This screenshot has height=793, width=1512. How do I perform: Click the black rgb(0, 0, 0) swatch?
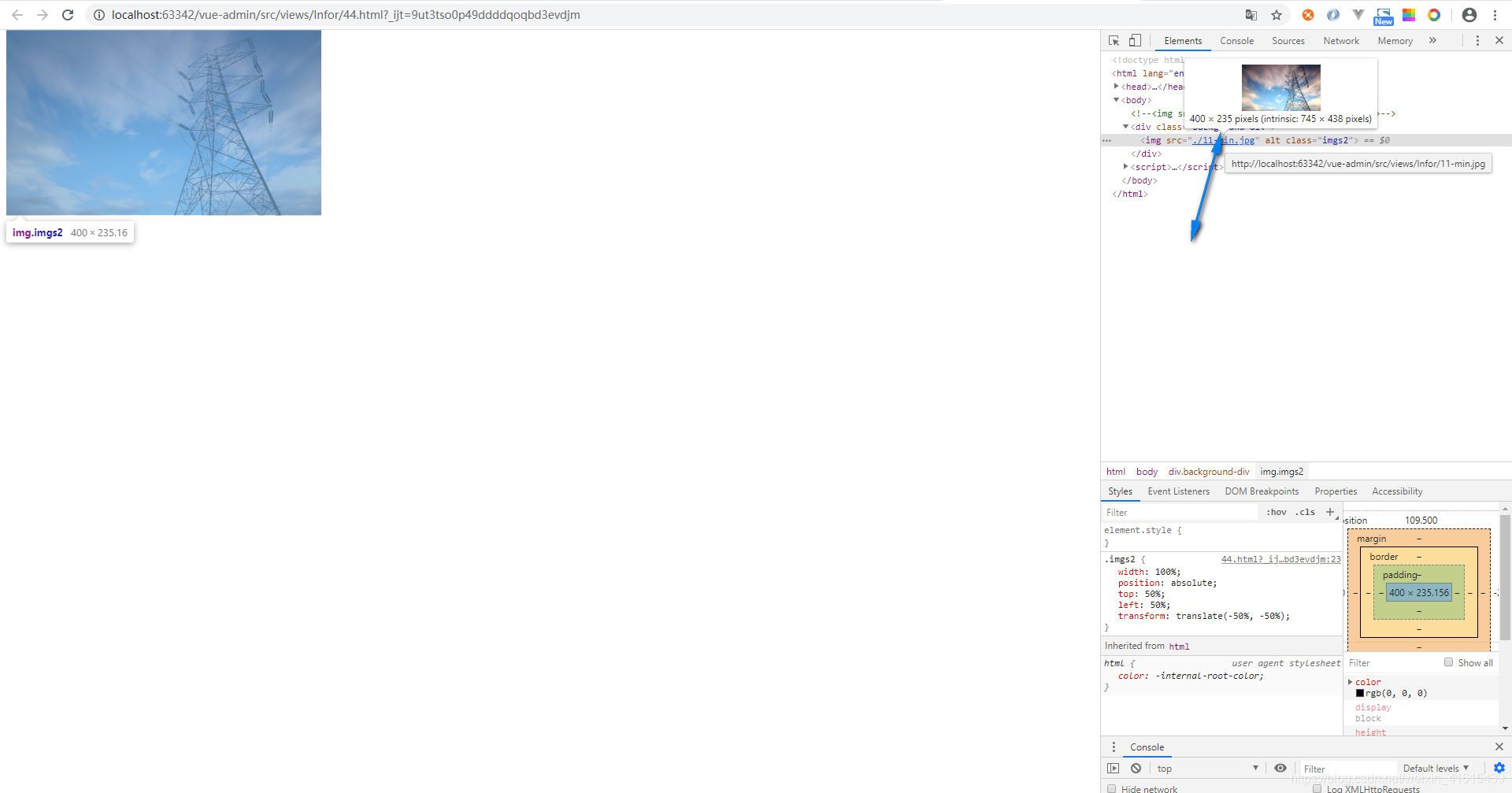(x=1360, y=693)
